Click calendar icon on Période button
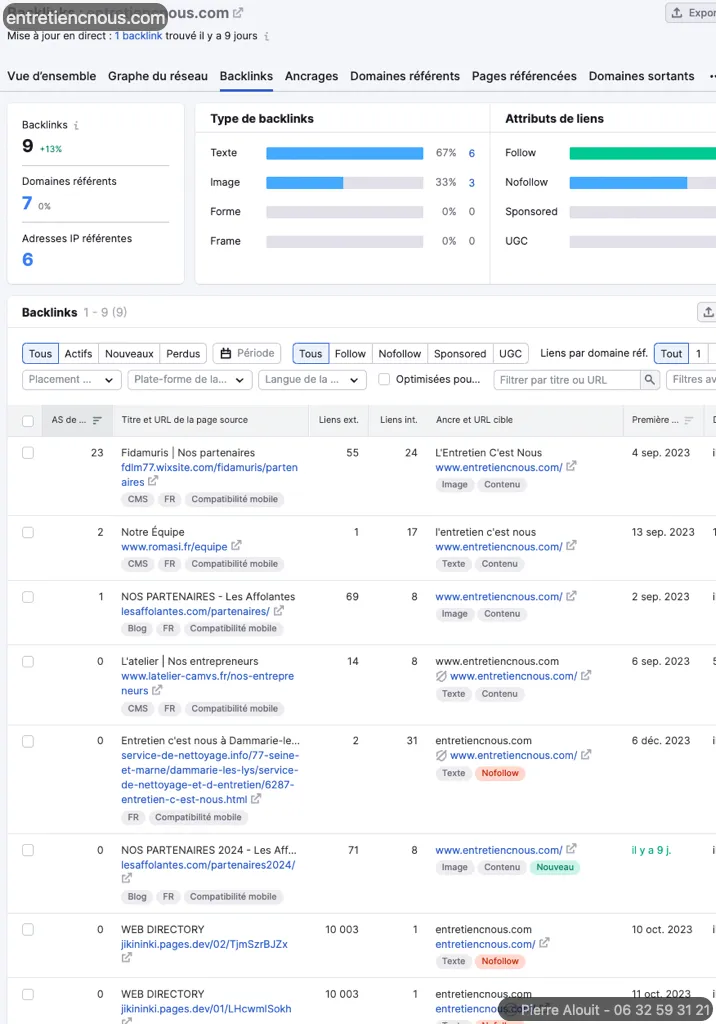Viewport: 716px width, 1024px height. (x=226, y=353)
